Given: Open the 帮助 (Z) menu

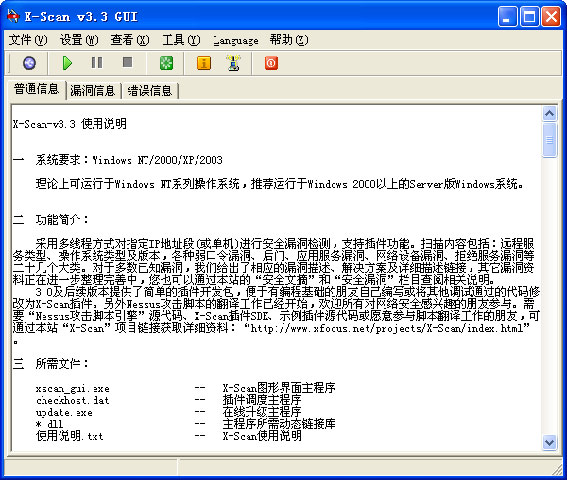Looking at the screenshot, I should (289, 40).
